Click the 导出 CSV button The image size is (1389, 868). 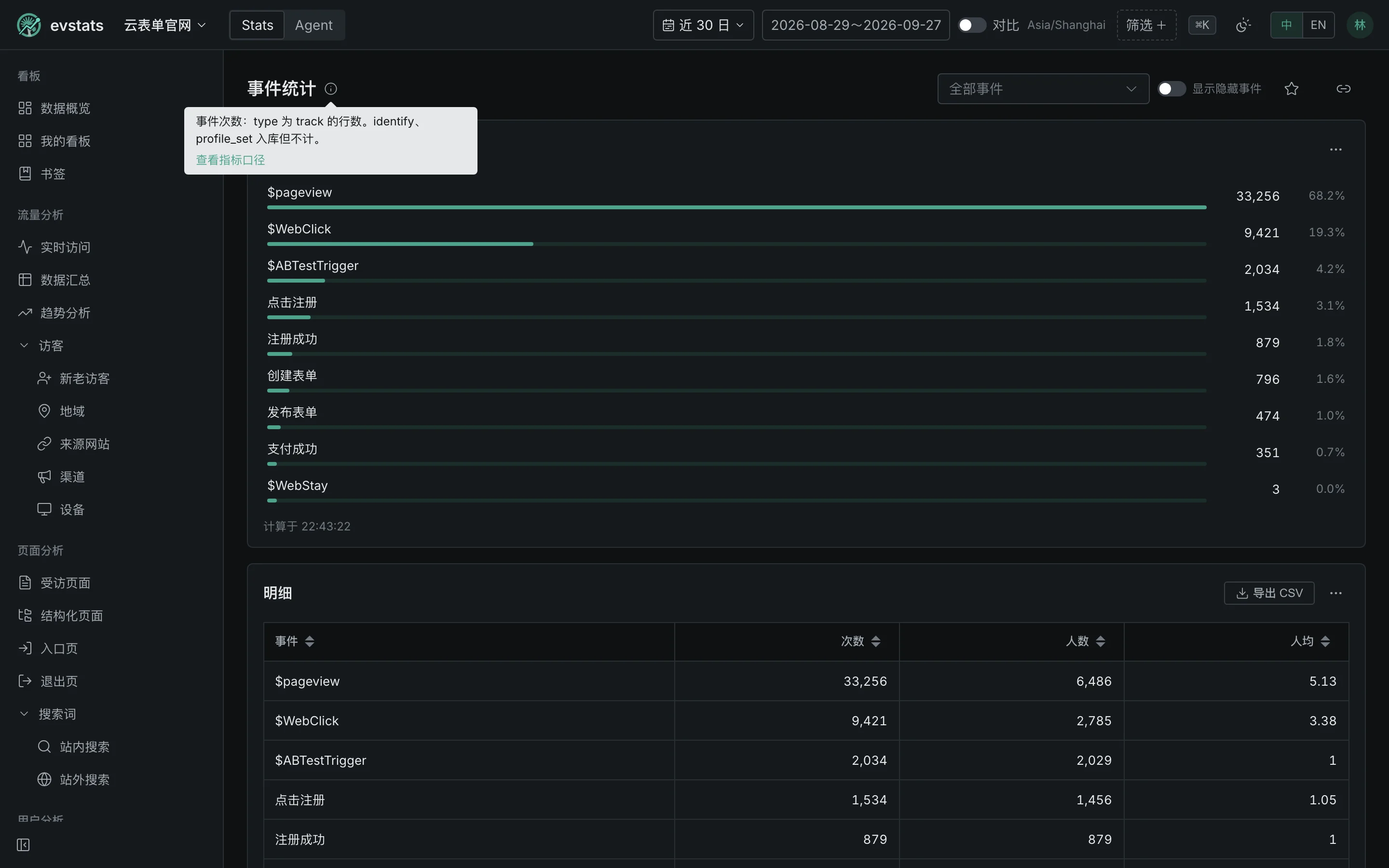pyautogui.click(x=1269, y=593)
